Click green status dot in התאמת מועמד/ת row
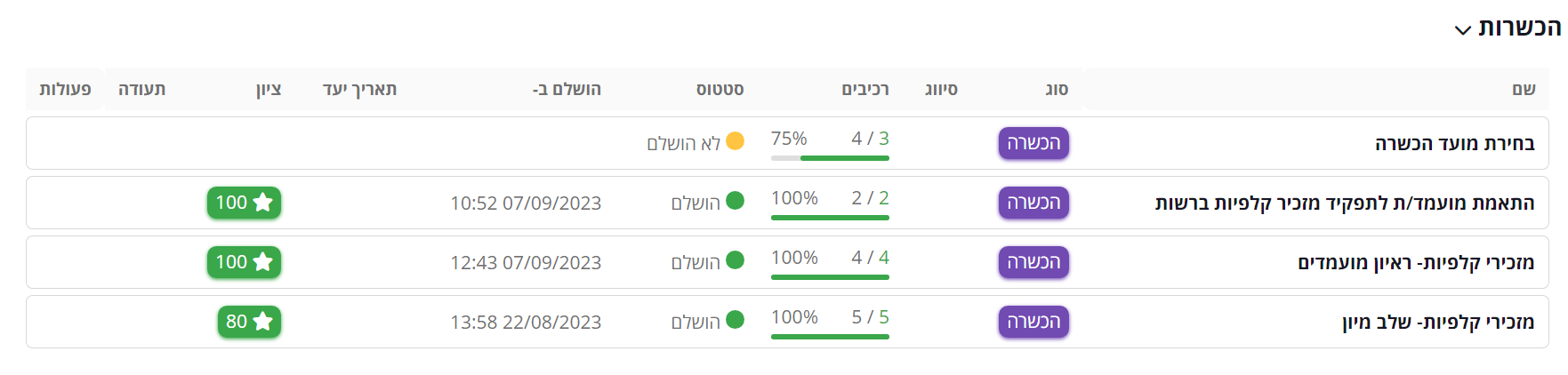Viewport: 1568px width, 375px height. (x=735, y=201)
